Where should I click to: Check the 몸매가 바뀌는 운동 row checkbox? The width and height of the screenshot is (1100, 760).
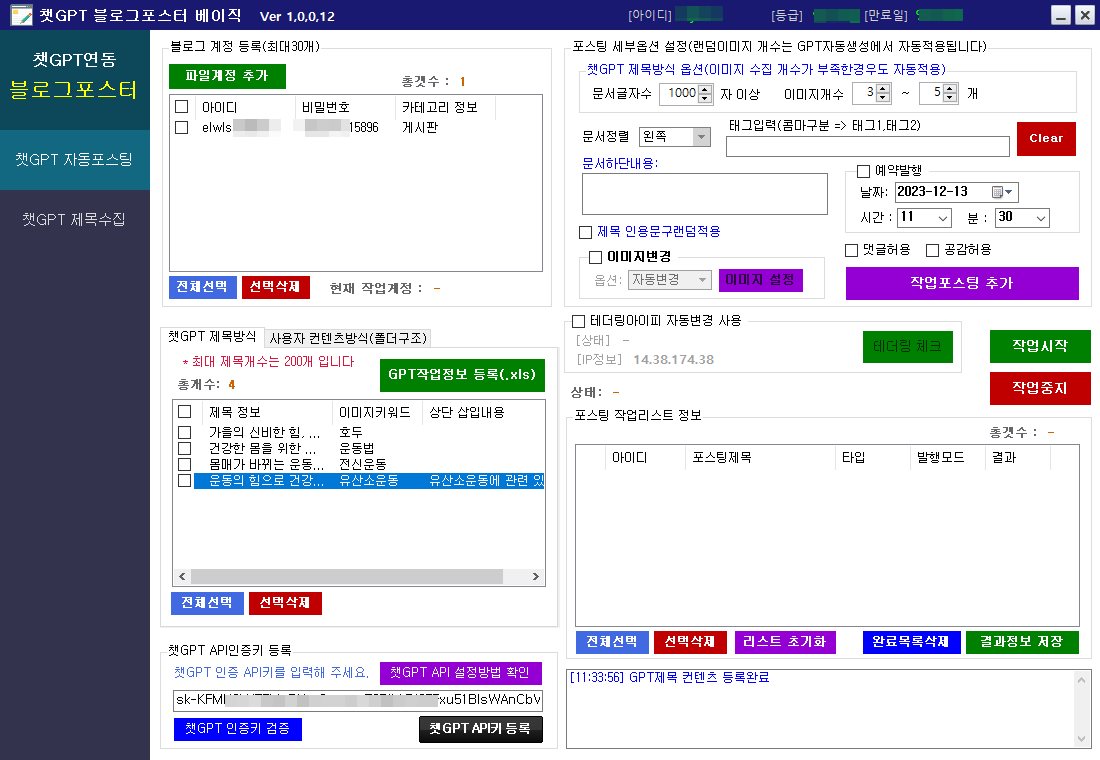185,464
